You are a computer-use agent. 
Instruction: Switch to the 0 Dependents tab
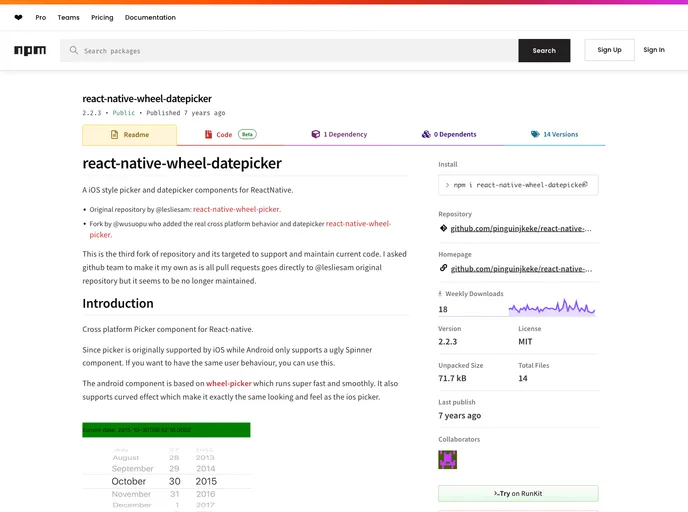(449, 134)
